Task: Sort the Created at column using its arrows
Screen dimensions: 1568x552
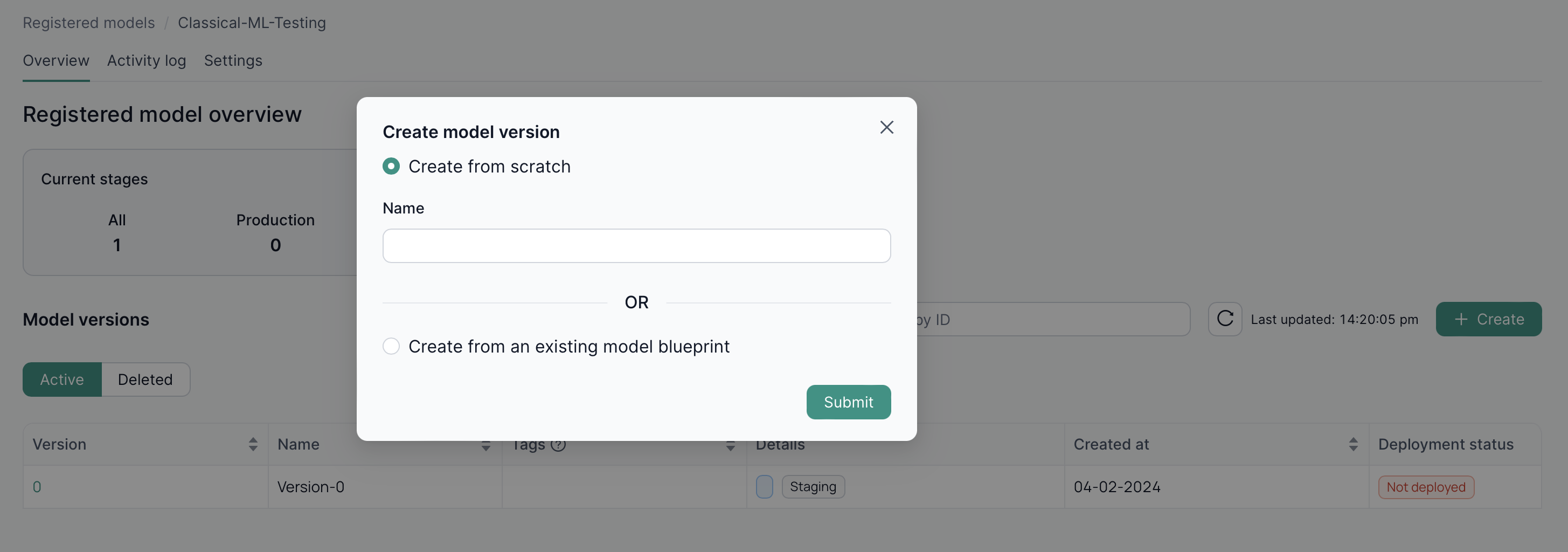Action: [x=1352, y=445]
